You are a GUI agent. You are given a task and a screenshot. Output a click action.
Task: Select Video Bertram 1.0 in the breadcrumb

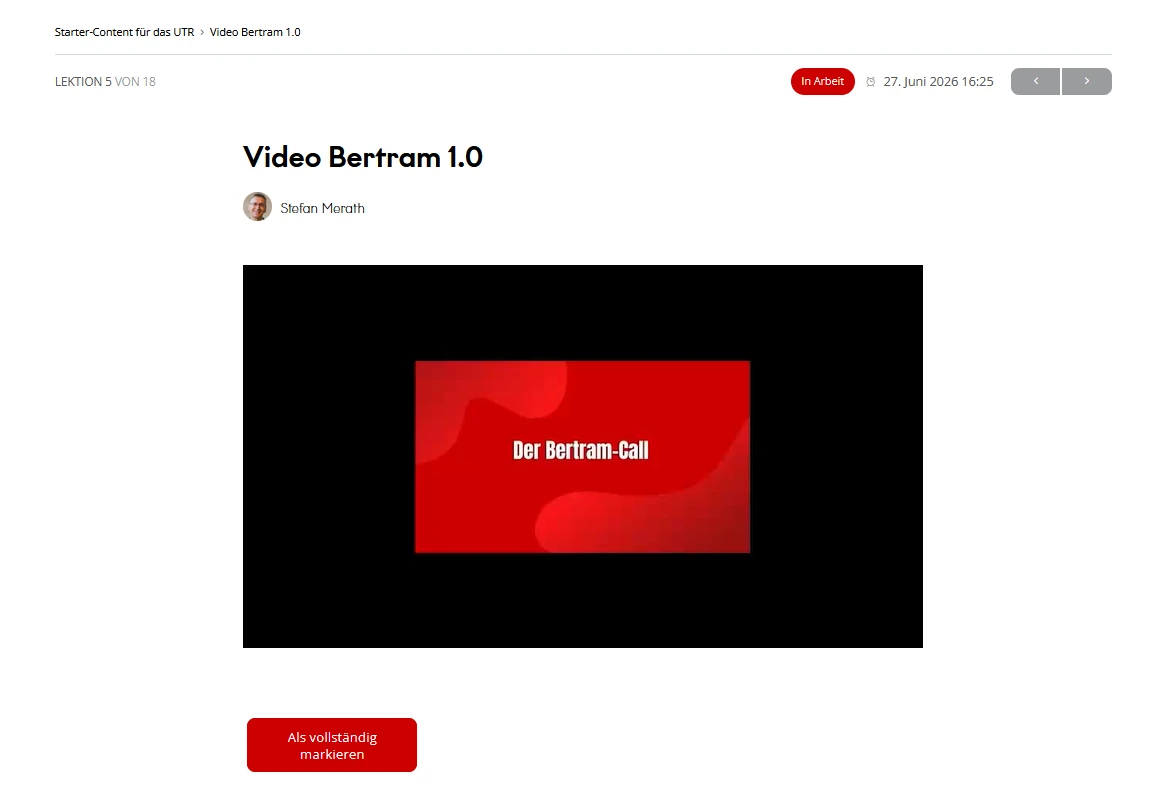coord(256,32)
